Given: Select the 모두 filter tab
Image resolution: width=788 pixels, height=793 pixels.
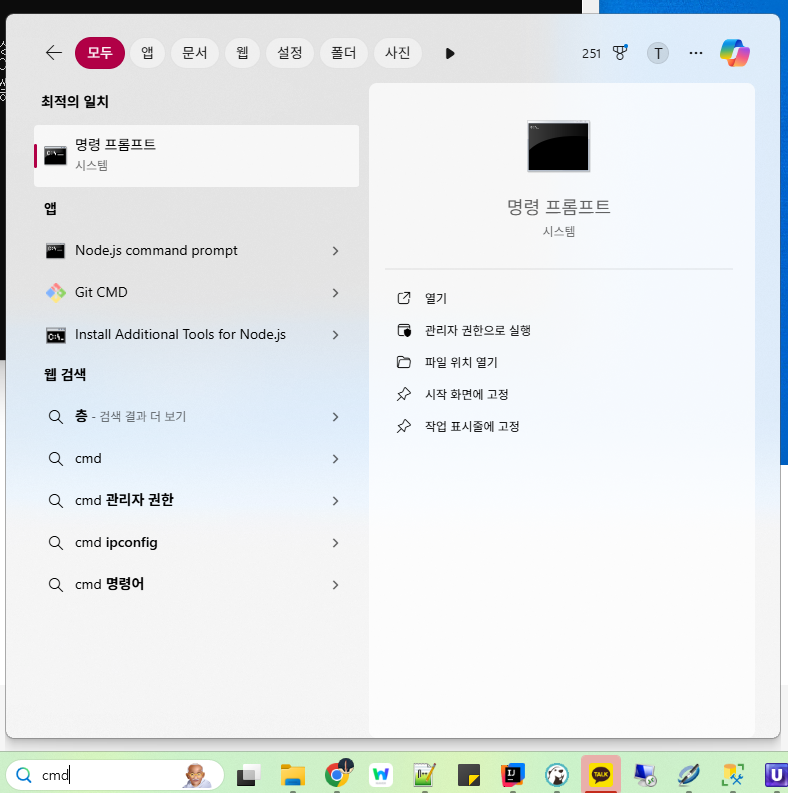Looking at the screenshot, I should pyautogui.click(x=100, y=53).
